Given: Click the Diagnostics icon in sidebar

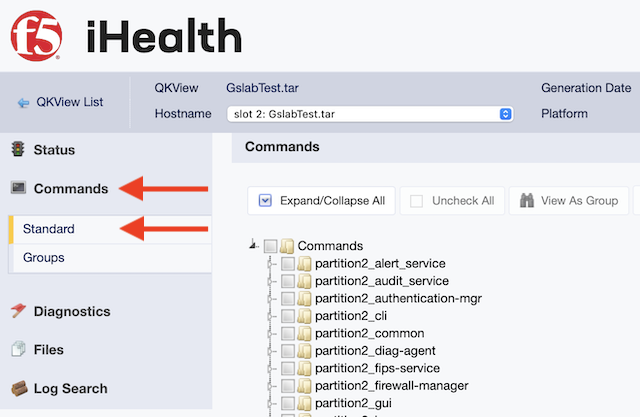Looking at the screenshot, I should 17,311.
